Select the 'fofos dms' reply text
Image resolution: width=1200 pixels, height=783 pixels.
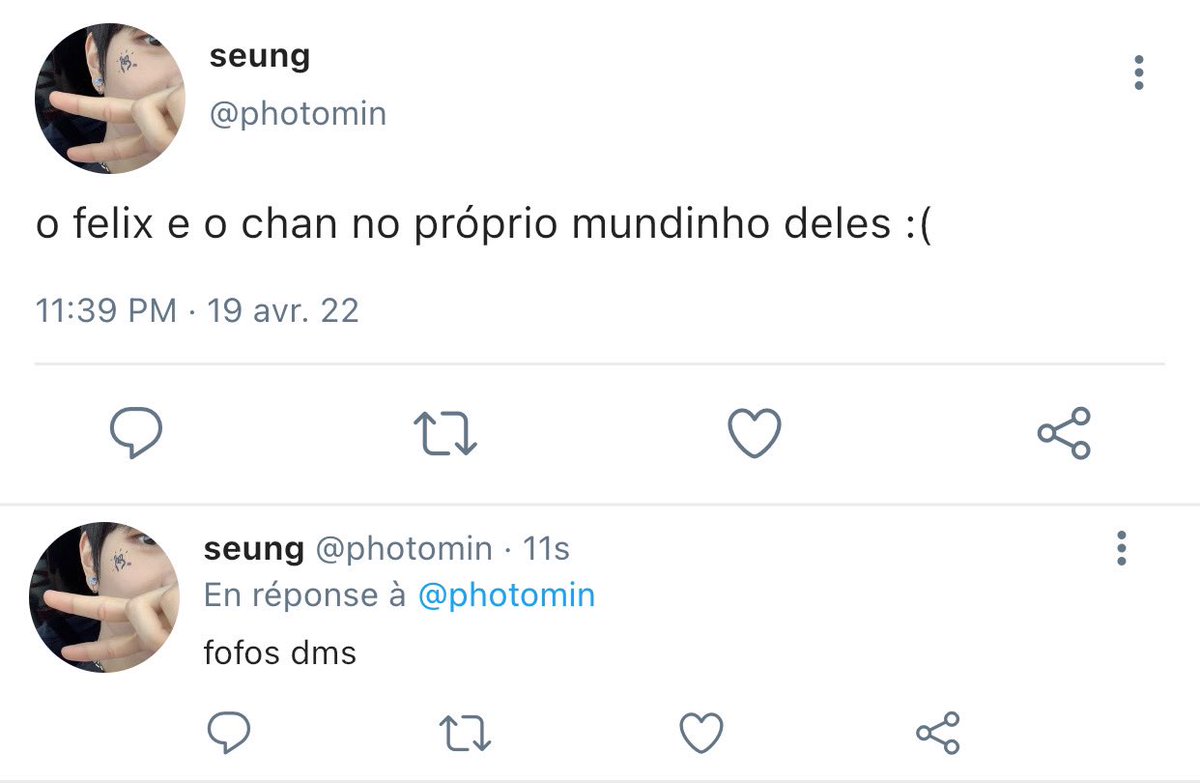(x=280, y=653)
